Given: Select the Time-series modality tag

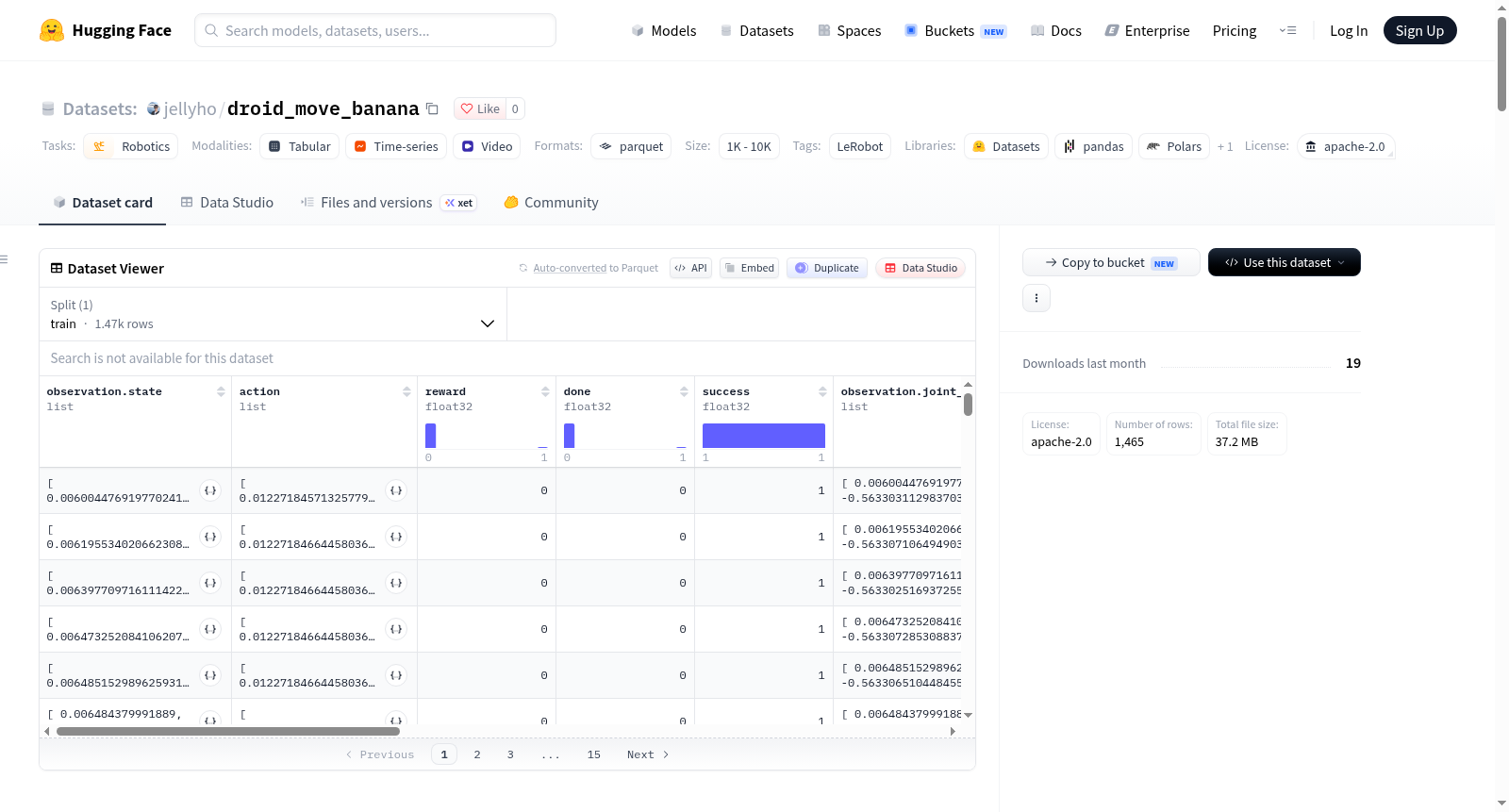Looking at the screenshot, I should (x=396, y=146).
